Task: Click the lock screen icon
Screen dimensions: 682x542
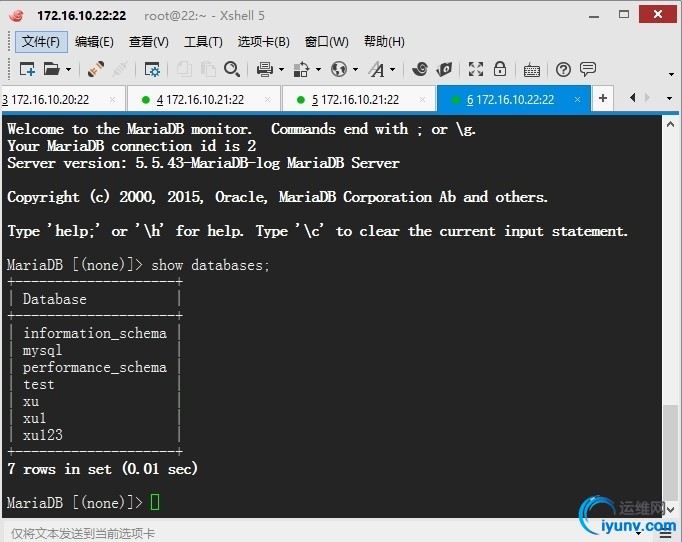Action: 500,69
